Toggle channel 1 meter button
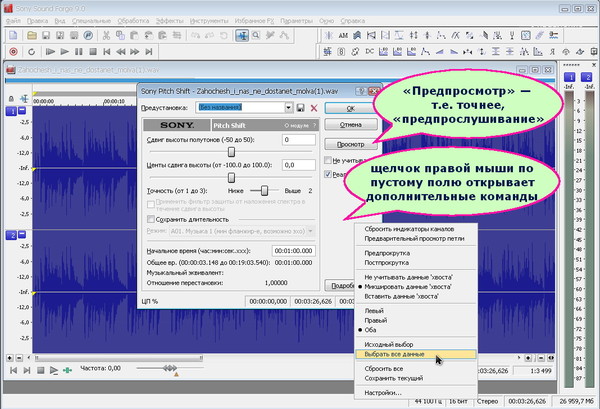Viewport: 600px width, 409px height. 570,77
